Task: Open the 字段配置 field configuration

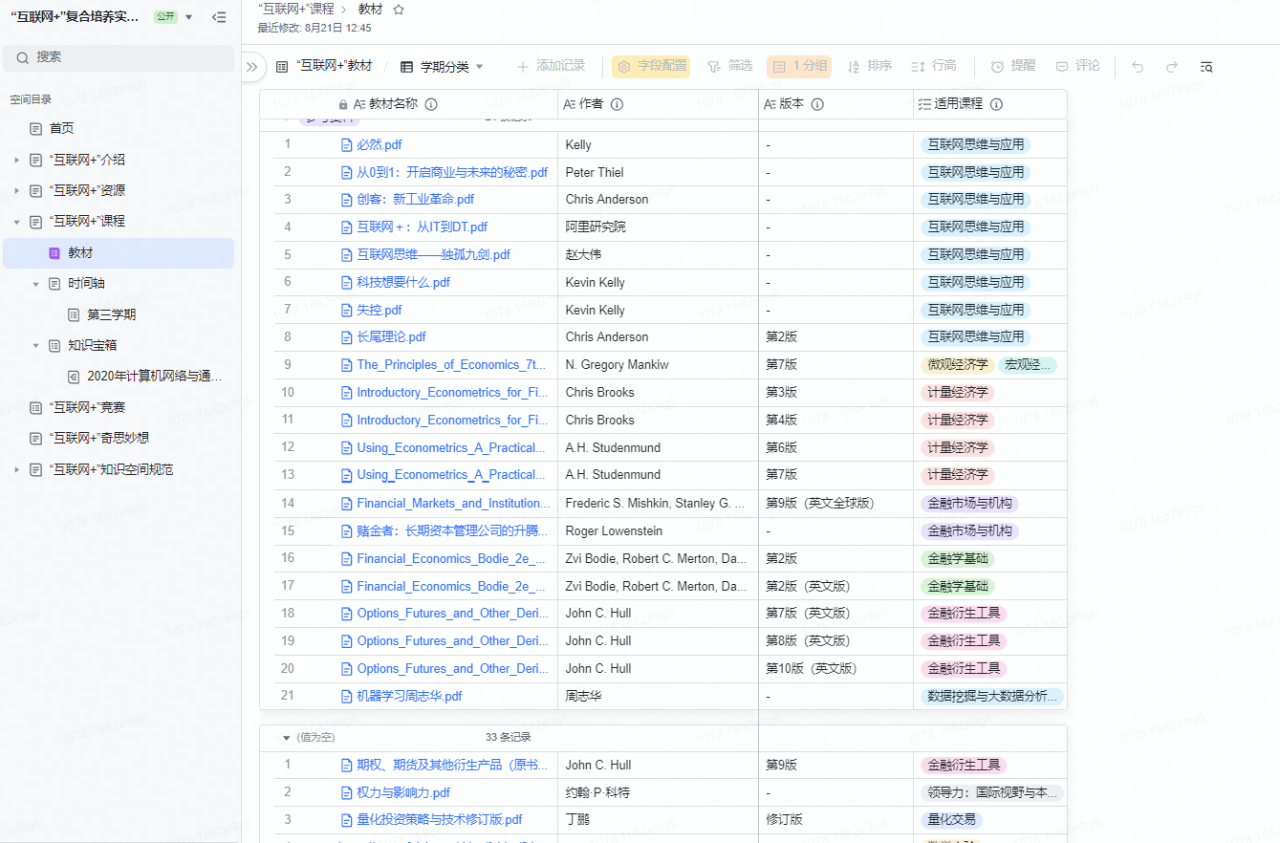Action: coord(652,66)
